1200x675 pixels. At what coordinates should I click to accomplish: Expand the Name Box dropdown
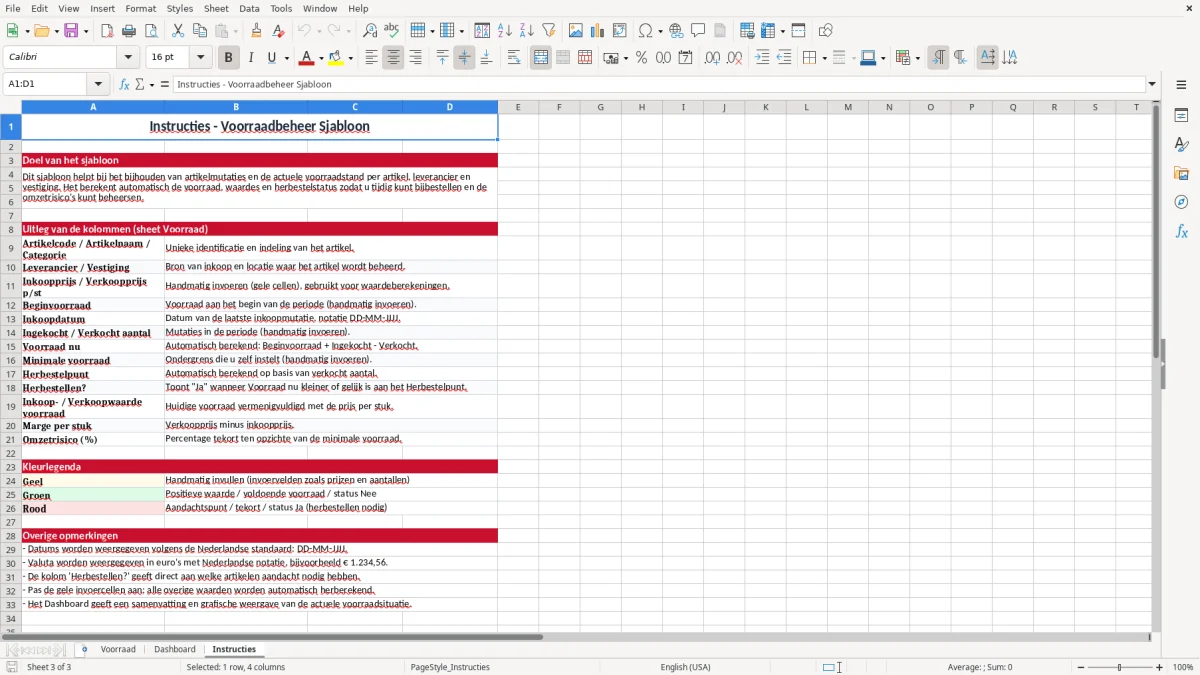pyautogui.click(x=98, y=85)
